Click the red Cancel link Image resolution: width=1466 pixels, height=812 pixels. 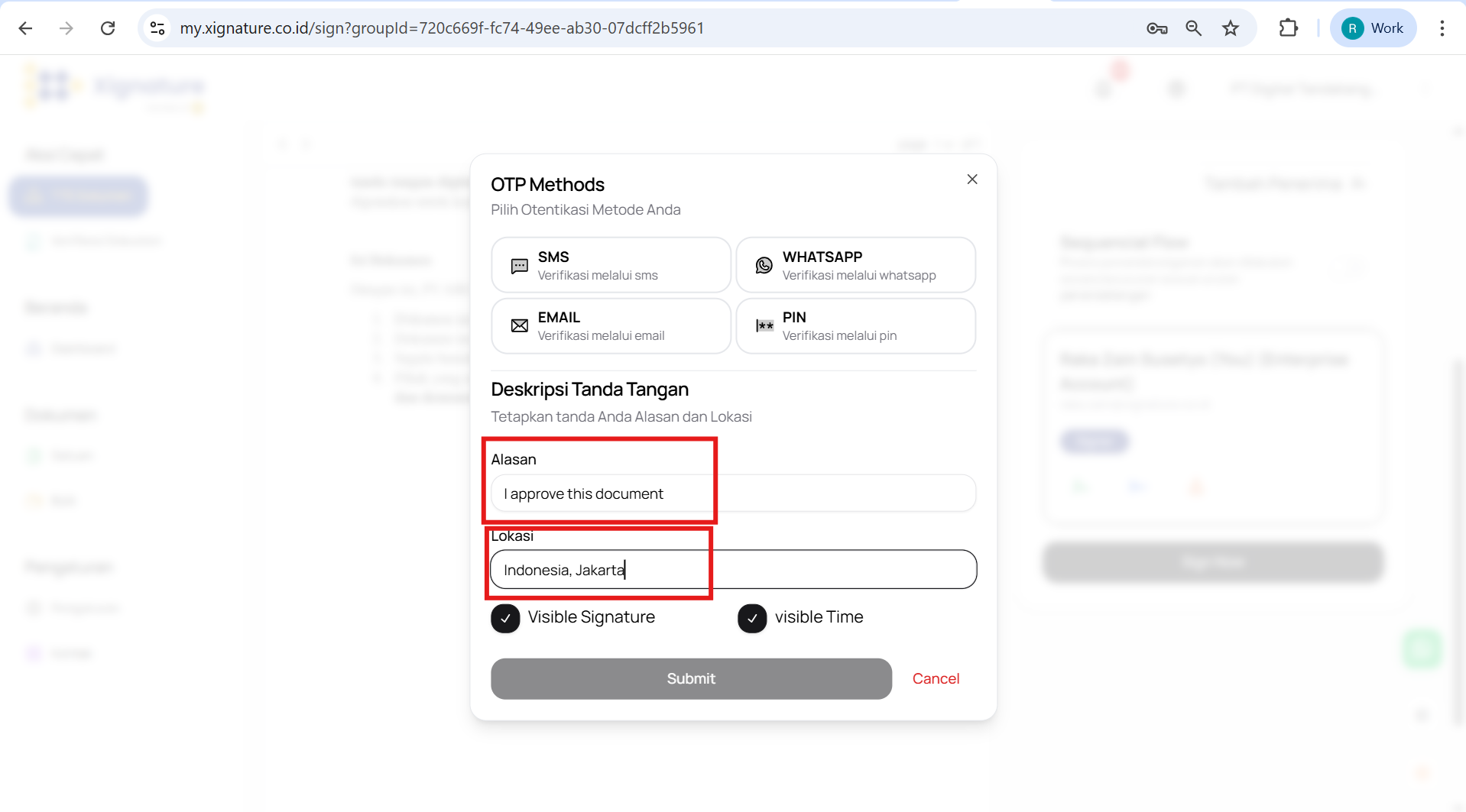pyautogui.click(x=936, y=679)
